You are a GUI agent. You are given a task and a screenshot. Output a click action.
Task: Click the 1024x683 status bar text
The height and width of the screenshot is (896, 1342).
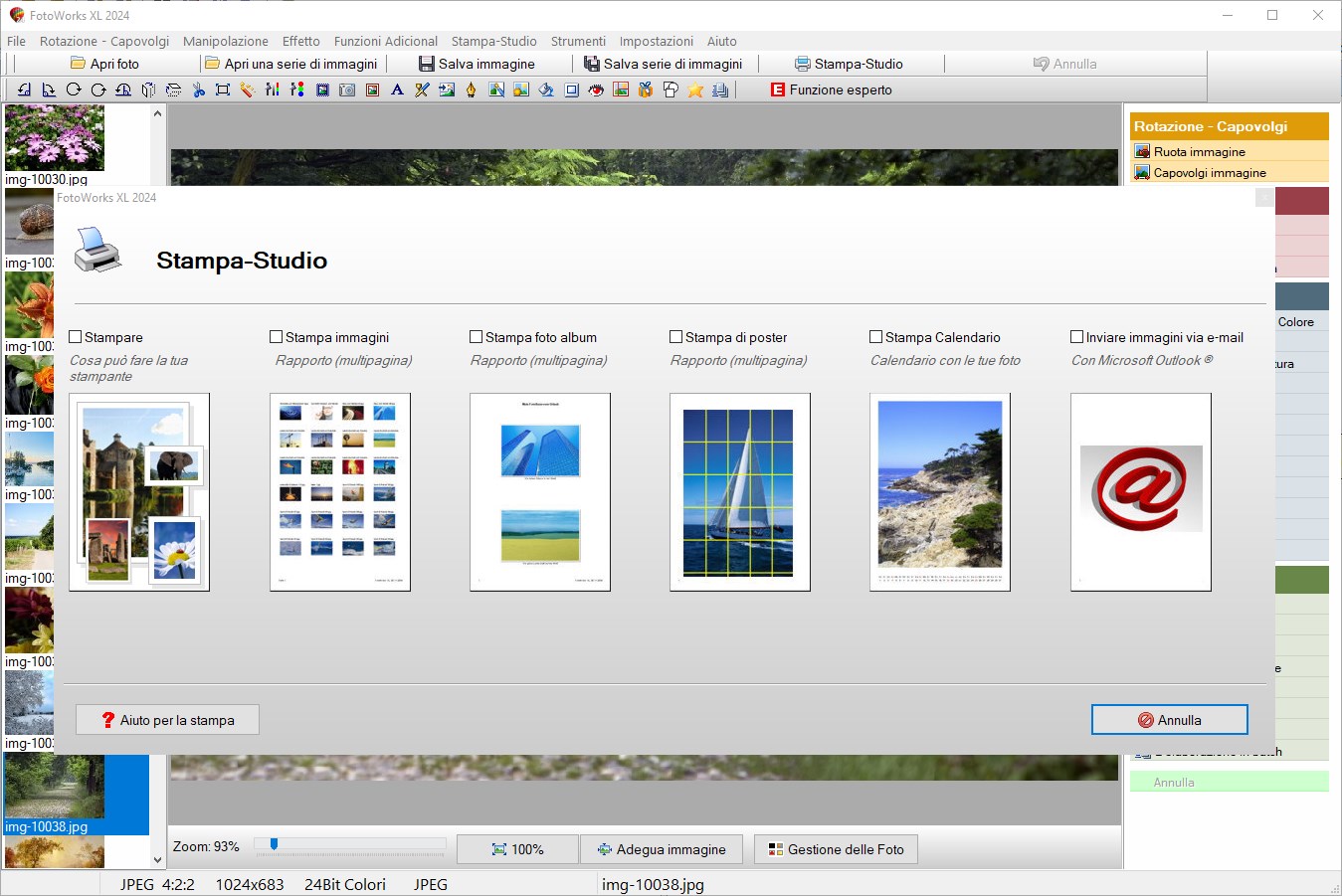tap(250, 884)
